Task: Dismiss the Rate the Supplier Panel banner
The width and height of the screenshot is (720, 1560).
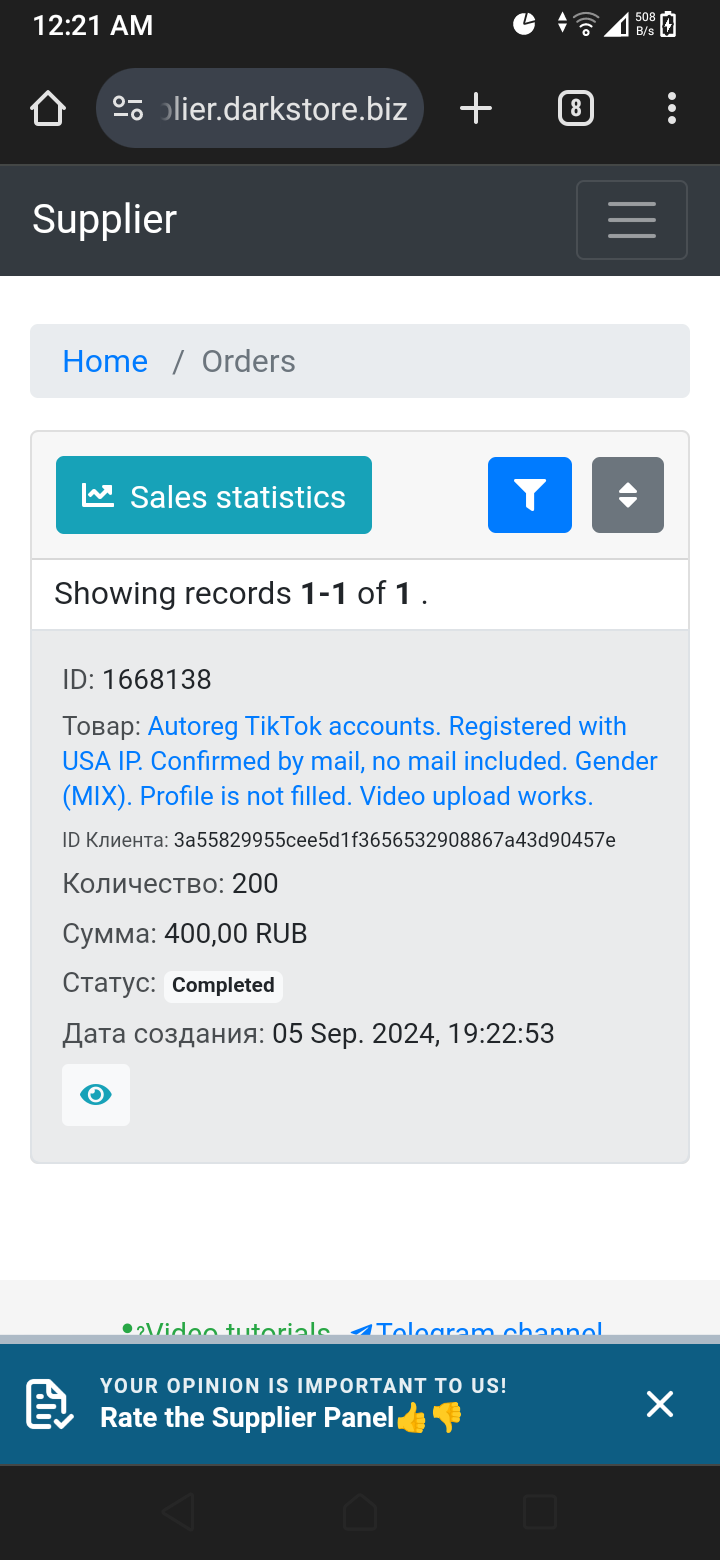Action: (x=660, y=1404)
